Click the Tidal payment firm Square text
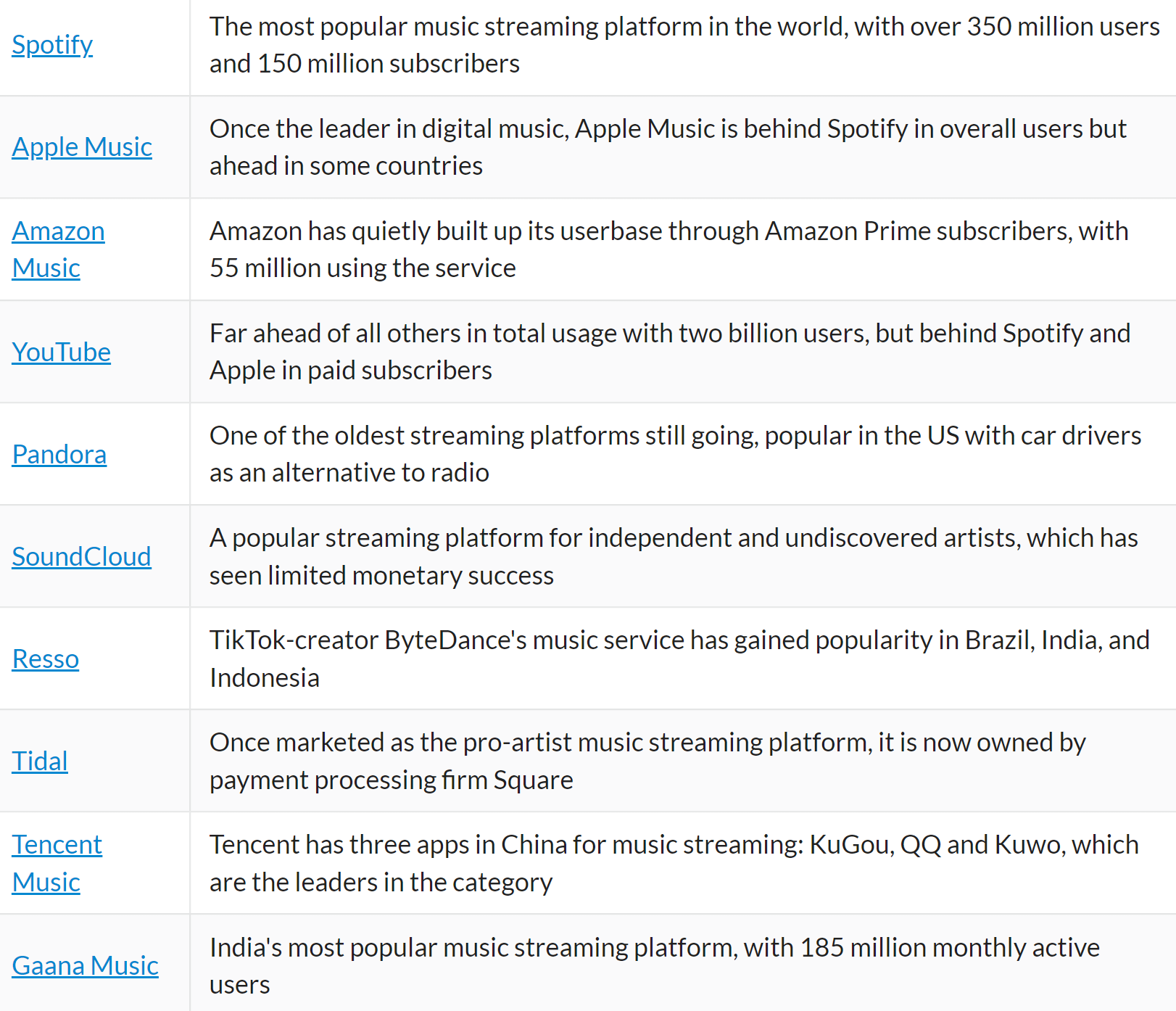The width and height of the screenshot is (1176, 1011). click(647, 761)
